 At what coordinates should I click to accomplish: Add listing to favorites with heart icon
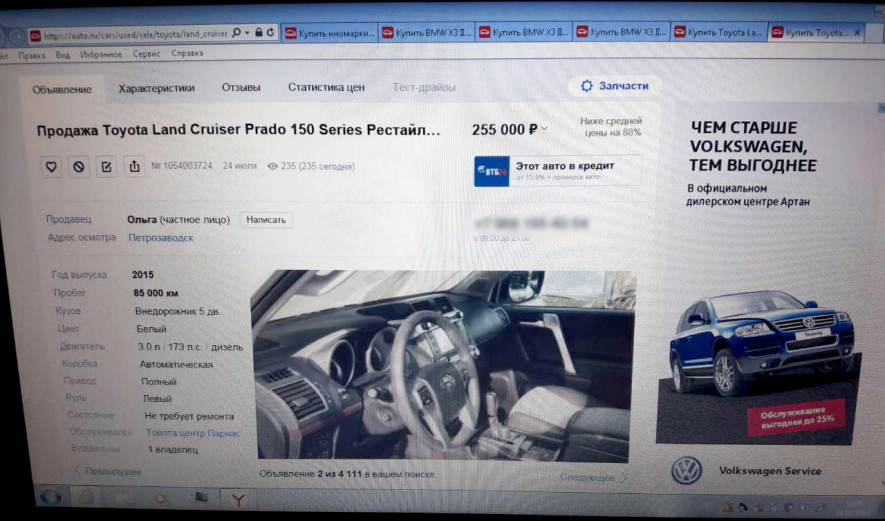click(51, 167)
